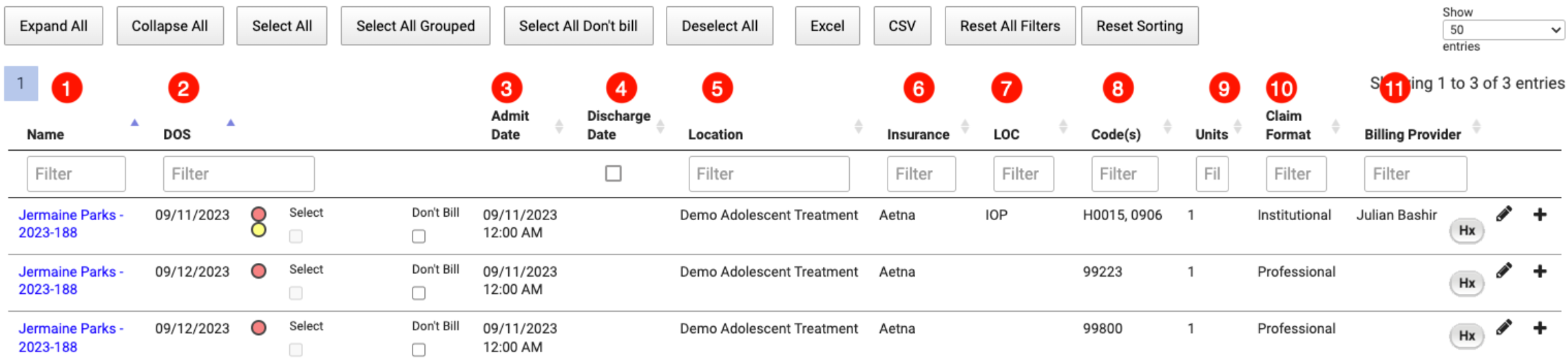The height and width of the screenshot is (364, 1568).
Task: Open Hx history for the 99223 row
Action: click(x=1466, y=283)
